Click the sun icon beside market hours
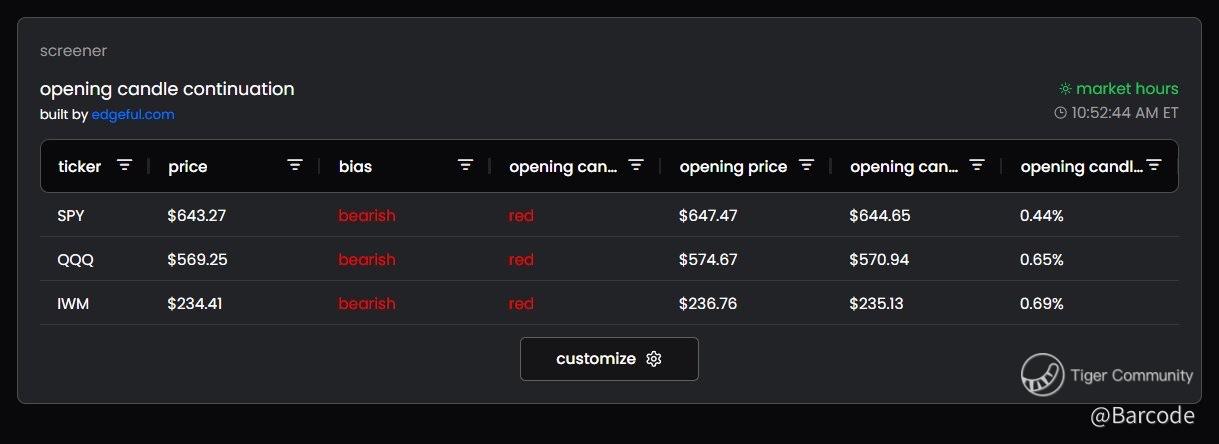1219x444 pixels. [1065, 89]
